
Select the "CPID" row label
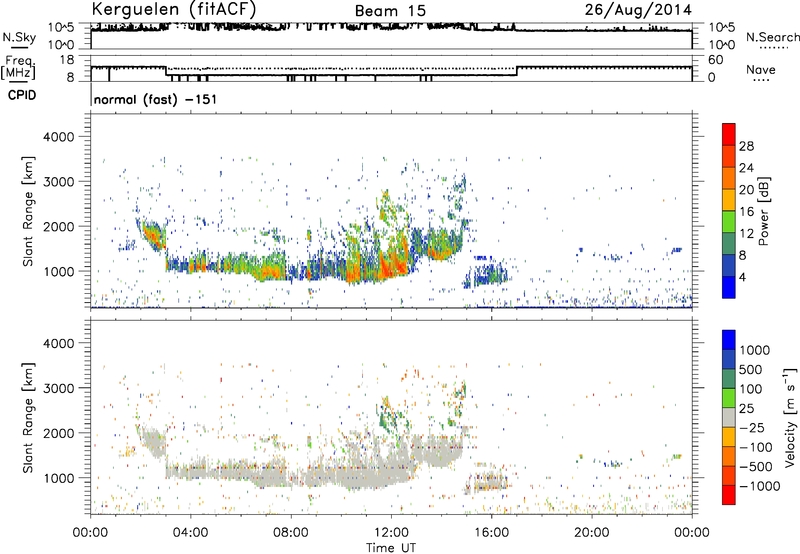[x=22, y=95]
